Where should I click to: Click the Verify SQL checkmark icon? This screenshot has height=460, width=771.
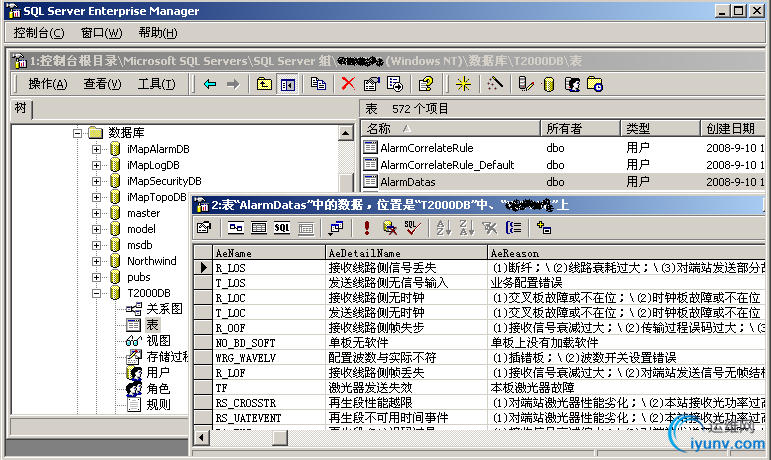412,228
